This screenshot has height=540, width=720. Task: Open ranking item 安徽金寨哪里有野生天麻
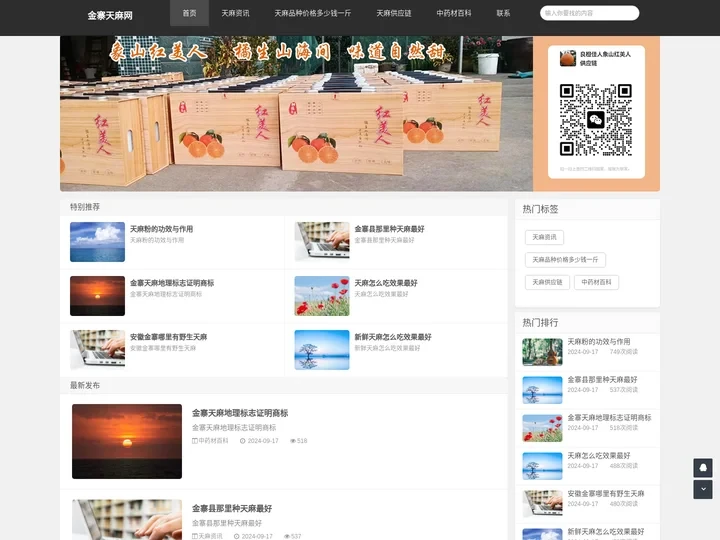[606, 494]
